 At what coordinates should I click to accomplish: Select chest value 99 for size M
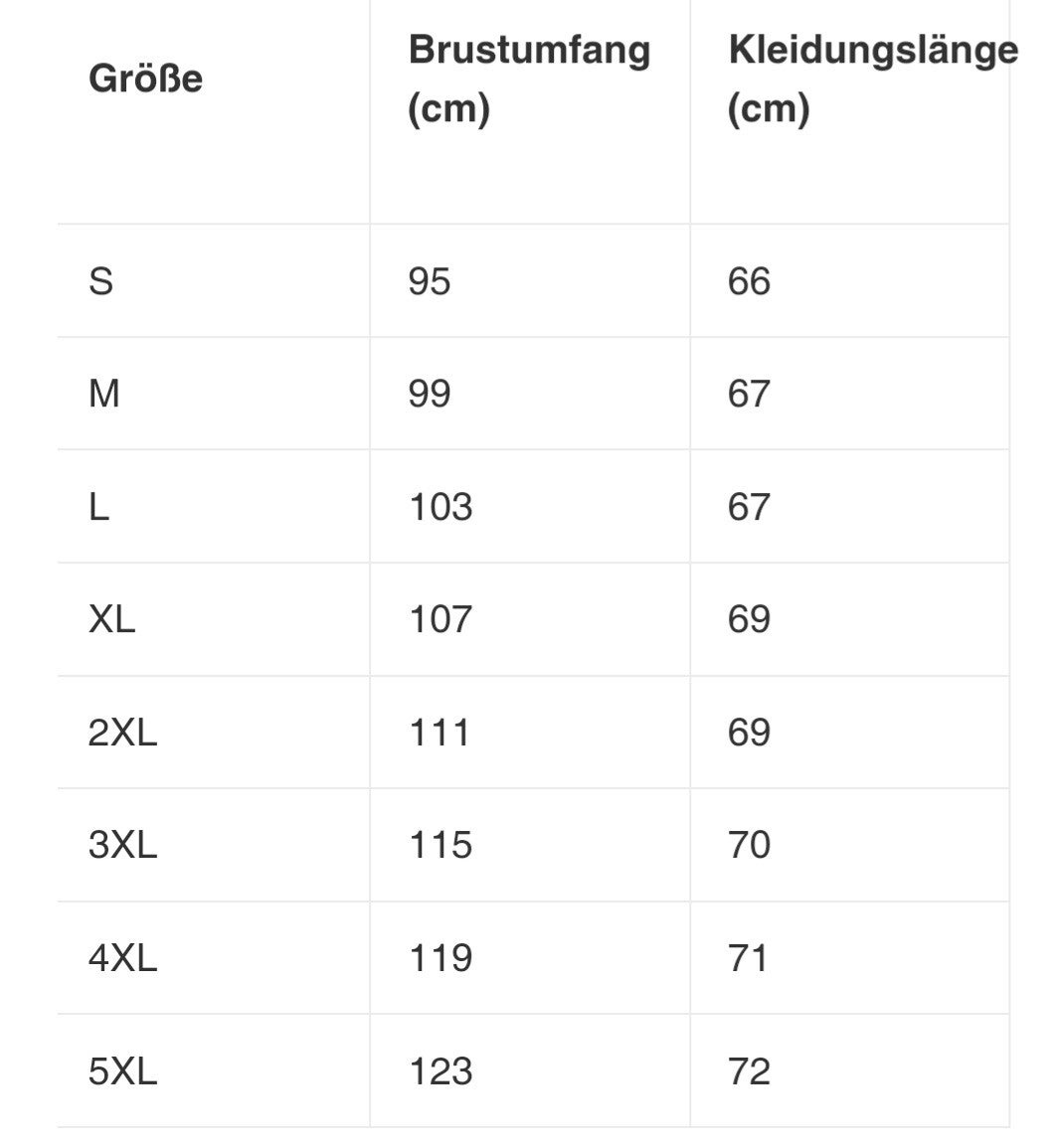click(430, 395)
